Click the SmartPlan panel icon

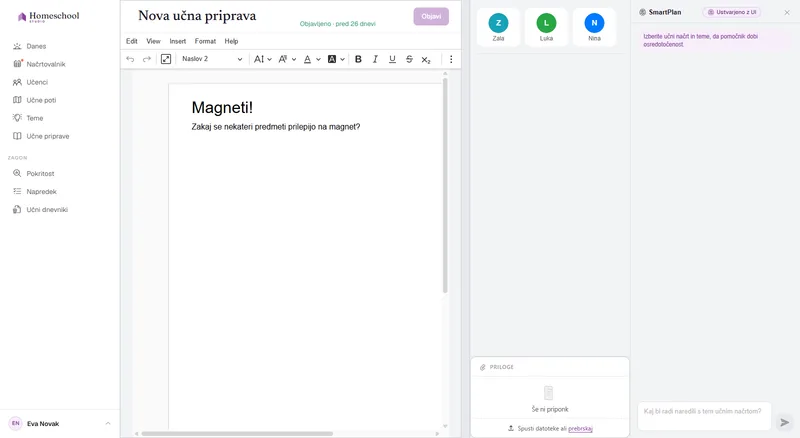pyautogui.click(x=642, y=12)
